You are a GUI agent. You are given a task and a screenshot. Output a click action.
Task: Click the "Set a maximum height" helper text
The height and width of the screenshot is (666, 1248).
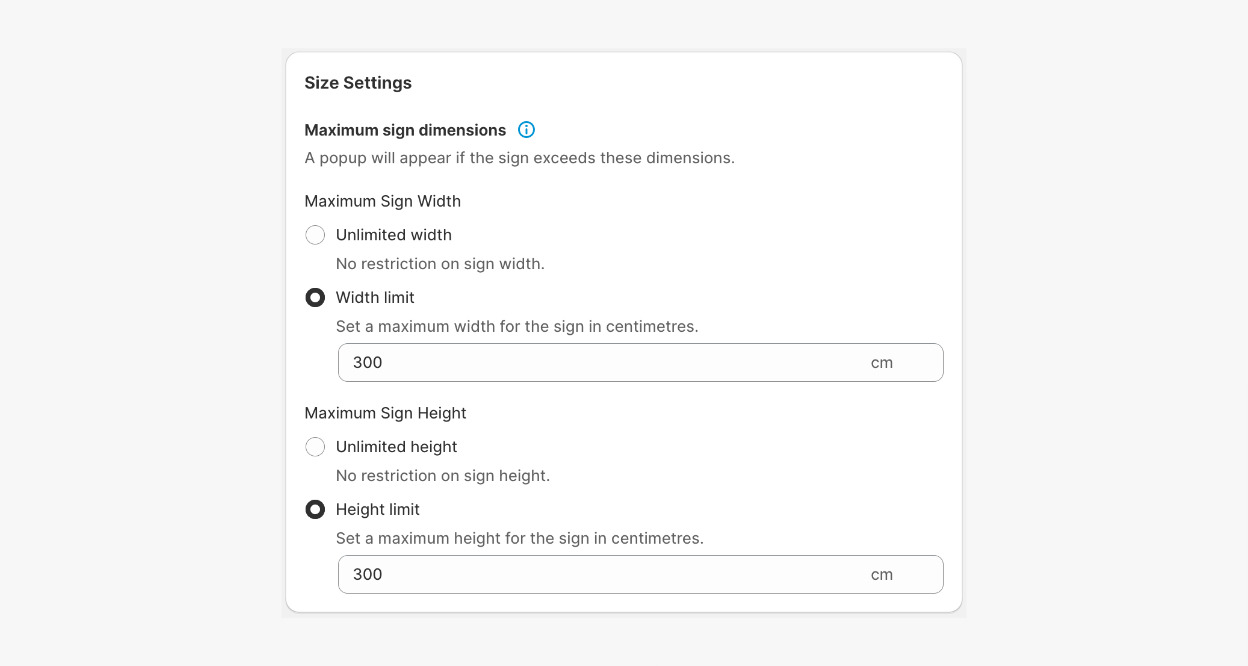tap(520, 538)
